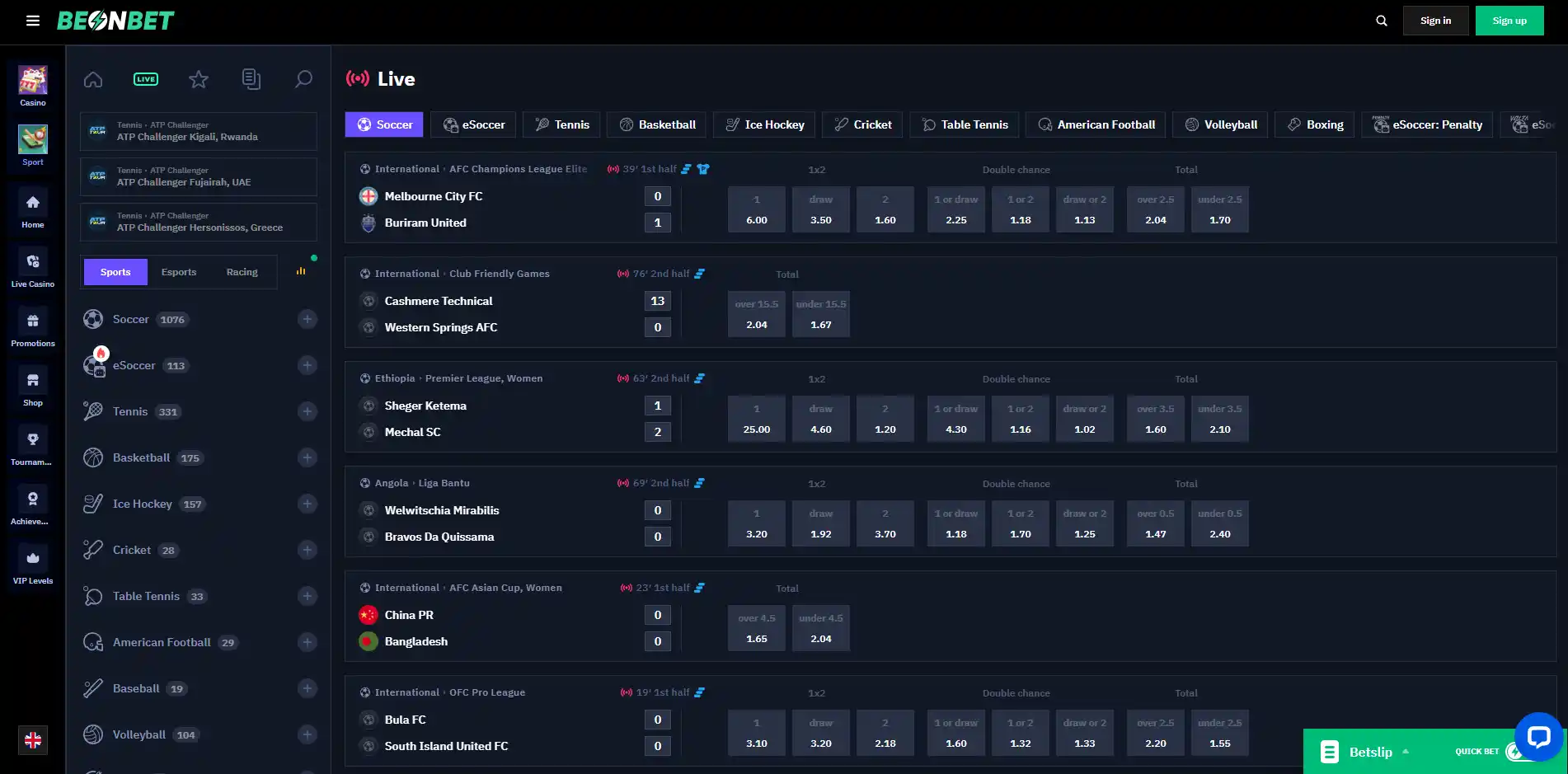Expand the Tennis category plus button
Screen dimensions: 1568x774
(307, 411)
